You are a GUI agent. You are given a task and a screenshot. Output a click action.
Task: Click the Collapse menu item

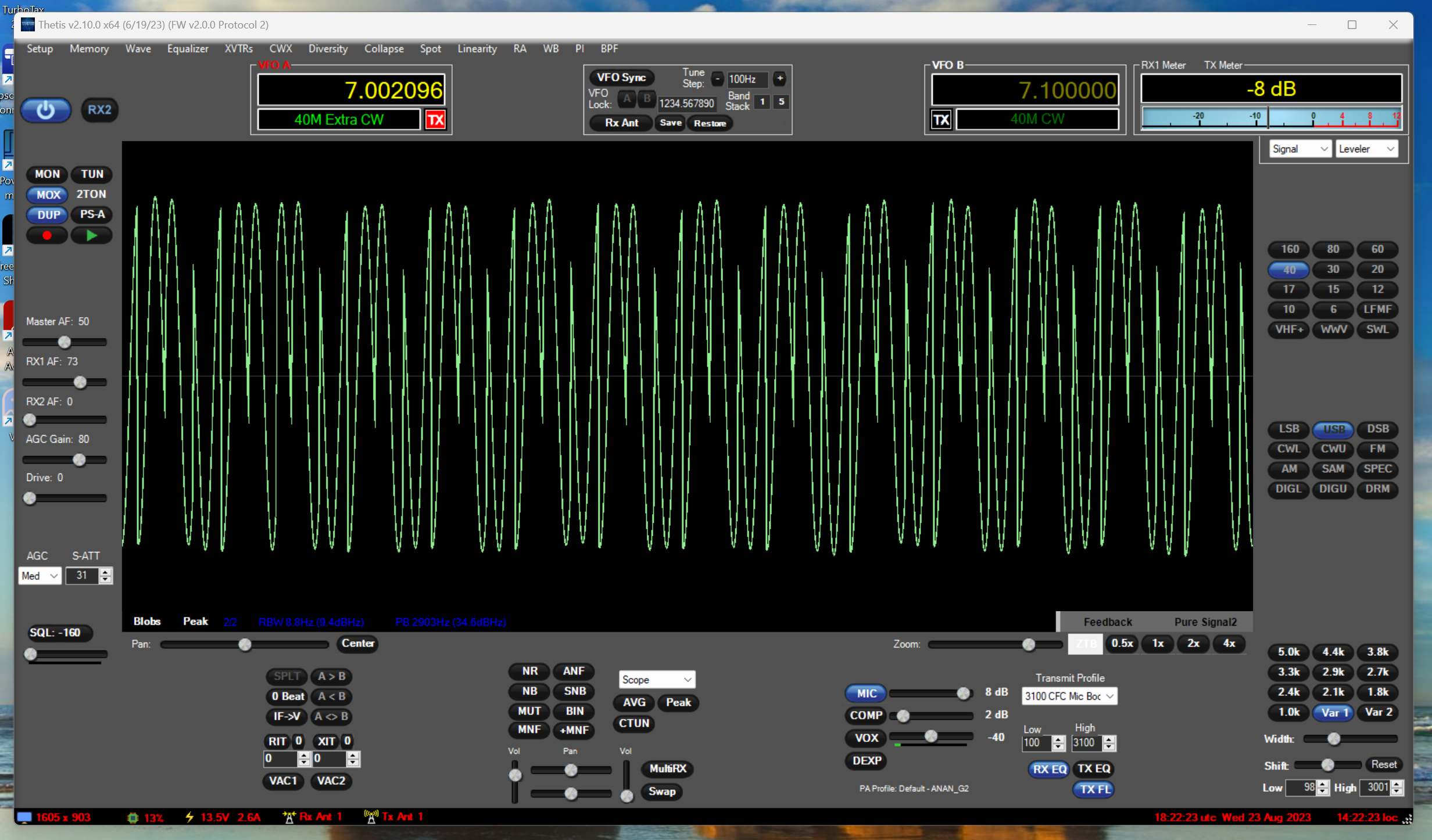pos(384,49)
